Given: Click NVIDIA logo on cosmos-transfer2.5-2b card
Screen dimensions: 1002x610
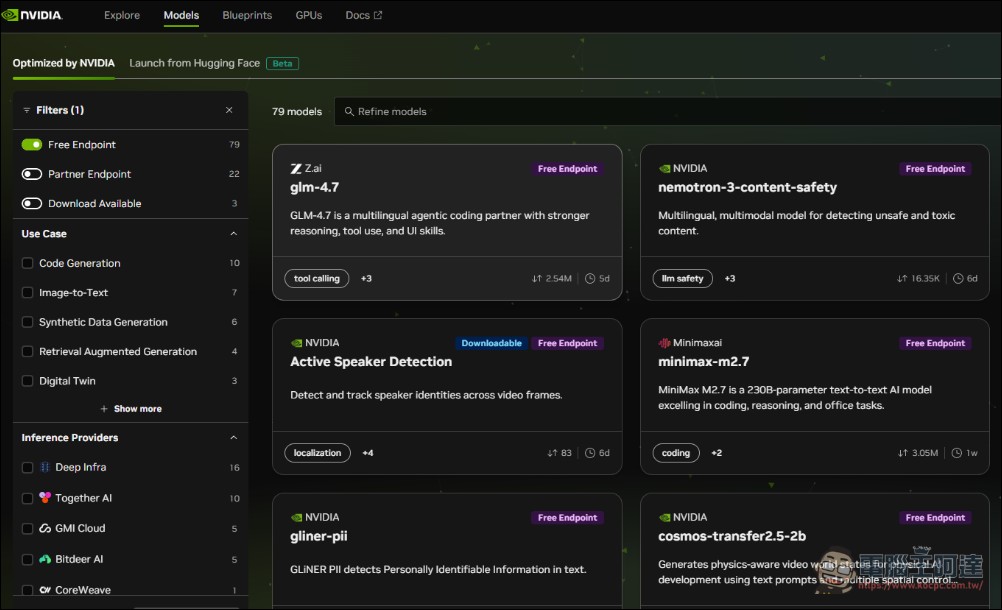Looking at the screenshot, I should pos(665,517).
